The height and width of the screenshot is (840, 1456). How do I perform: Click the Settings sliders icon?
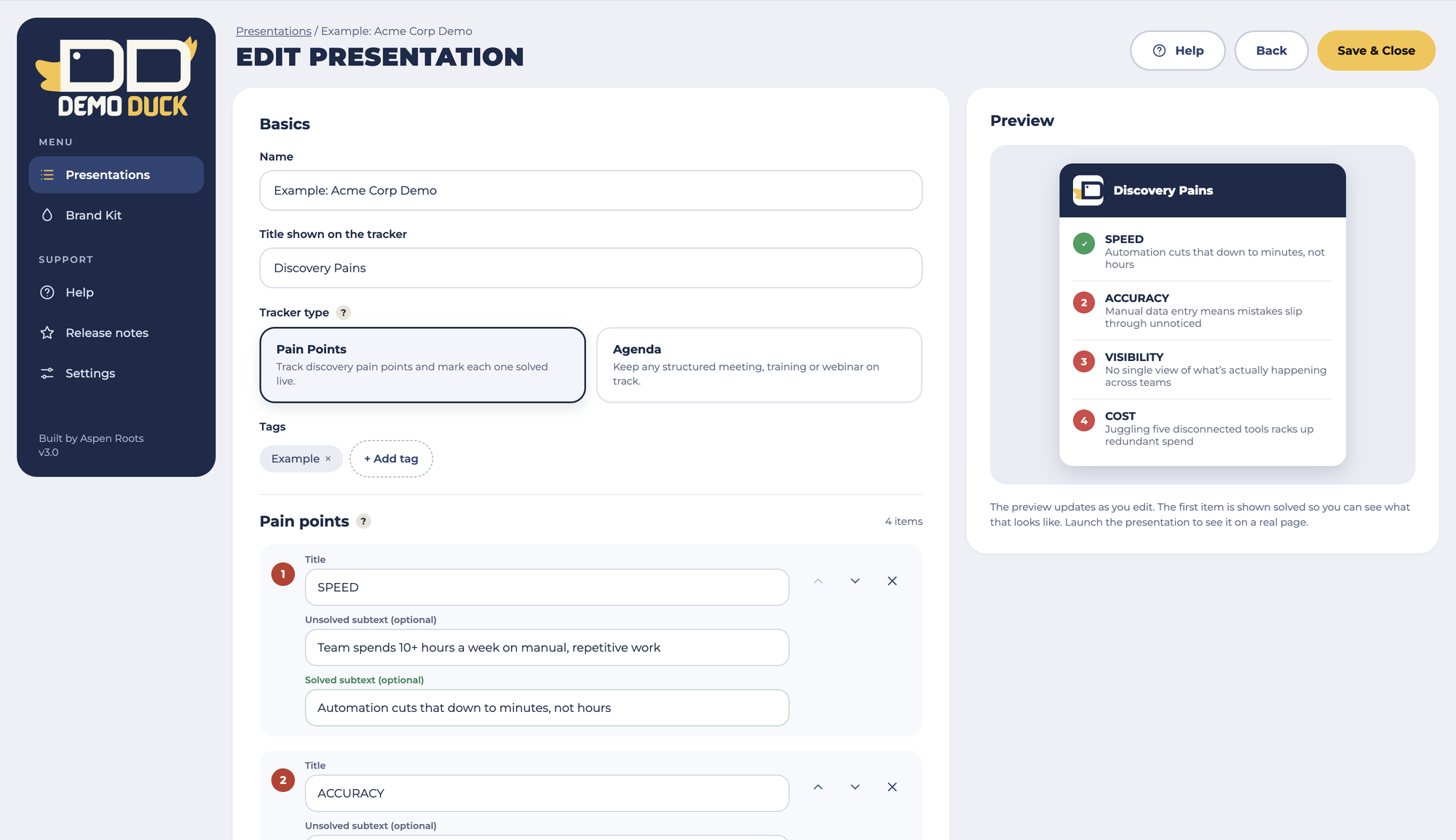click(x=47, y=373)
